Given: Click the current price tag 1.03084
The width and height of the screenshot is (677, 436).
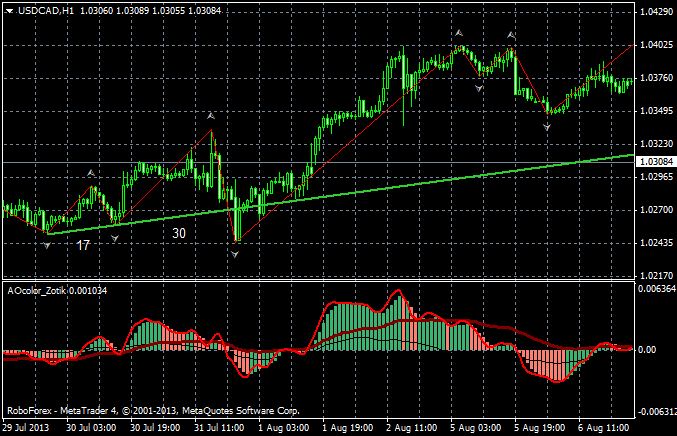Looking at the screenshot, I should (656, 162).
